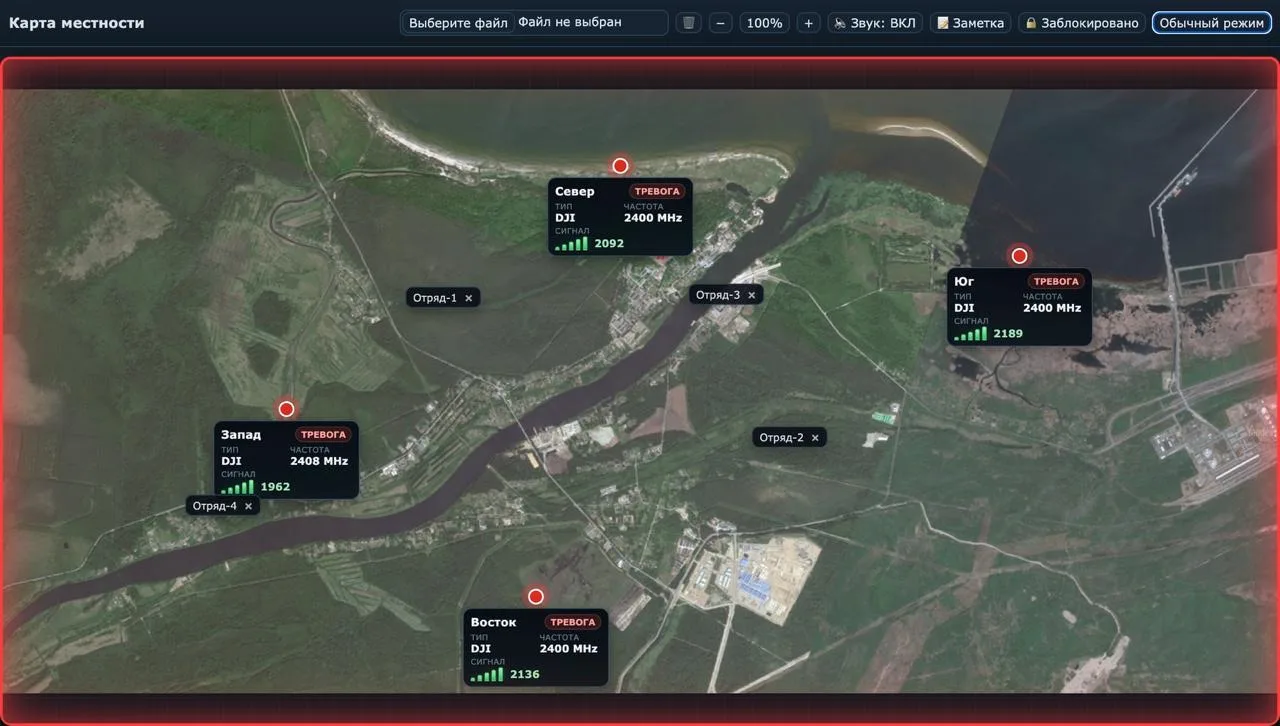Select the red Запад drone marker
The height and width of the screenshot is (726, 1280).
coord(286,409)
